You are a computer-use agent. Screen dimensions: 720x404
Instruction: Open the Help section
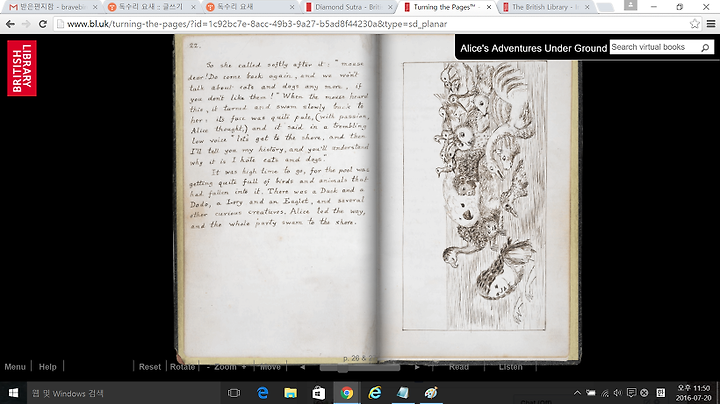[48, 367]
